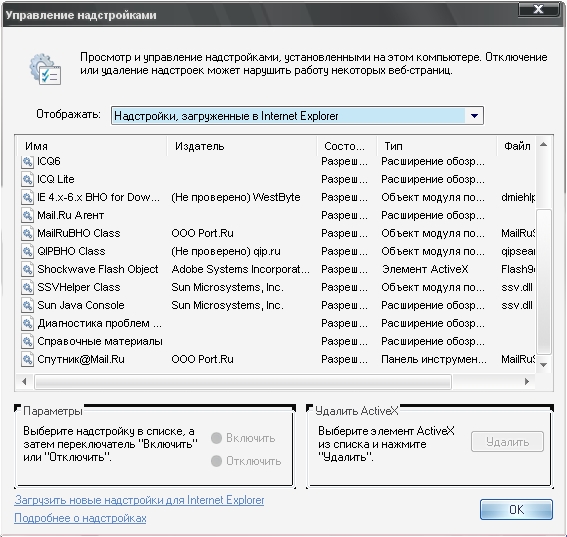
Task: Click the ICQ6 add-on icon
Action: (x=27, y=161)
